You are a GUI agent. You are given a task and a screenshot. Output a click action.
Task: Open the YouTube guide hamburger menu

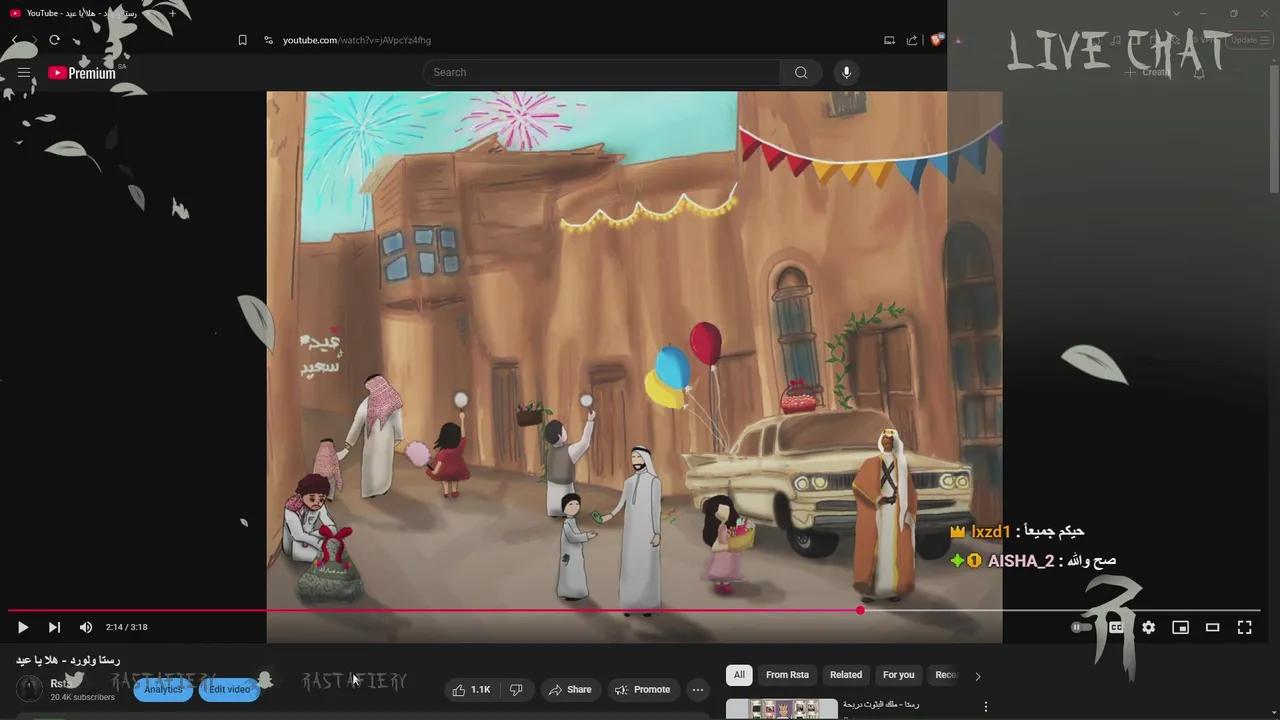click(24, 72)
